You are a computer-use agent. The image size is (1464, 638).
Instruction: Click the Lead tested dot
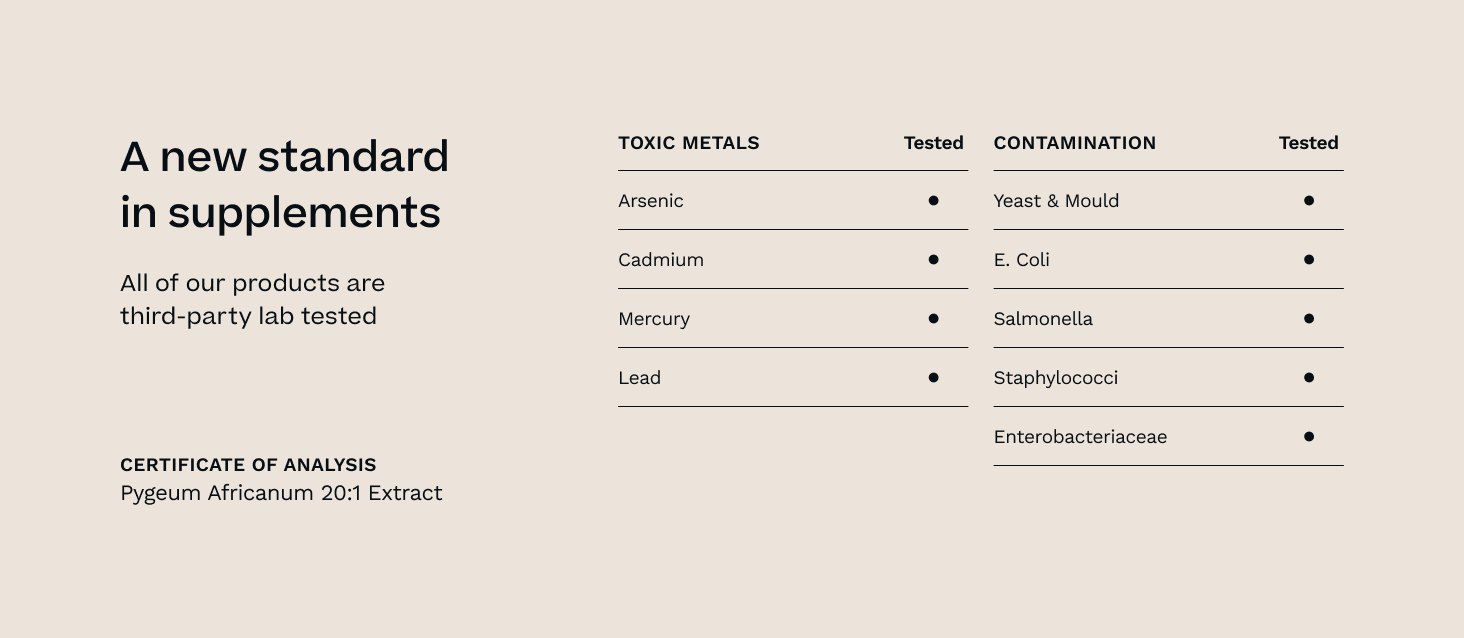[933, 378]
